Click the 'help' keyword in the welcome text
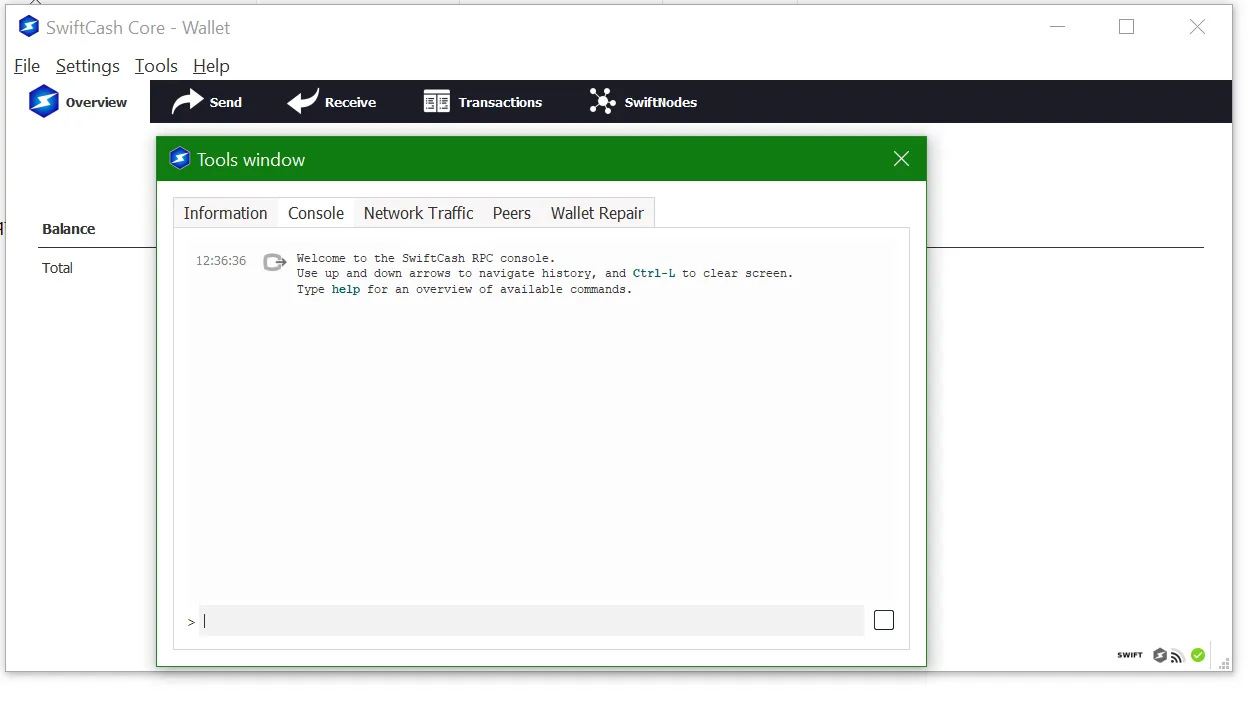 click(346, 290)
